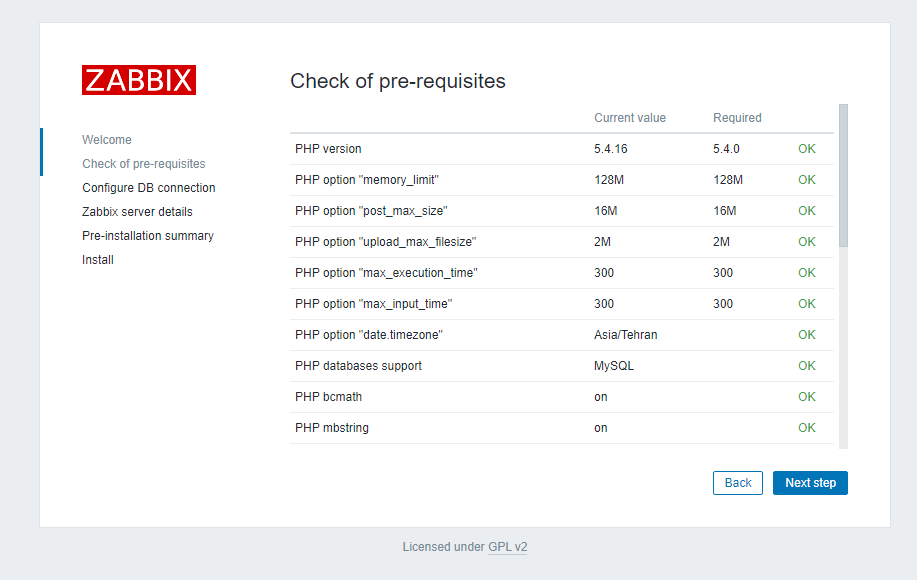Select the Welcome step in sidebar

point(107,140)
